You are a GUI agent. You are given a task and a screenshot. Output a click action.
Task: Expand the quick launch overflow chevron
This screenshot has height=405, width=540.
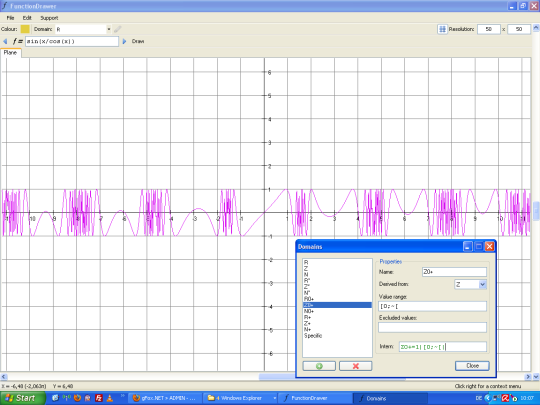[x=123, y=396]
